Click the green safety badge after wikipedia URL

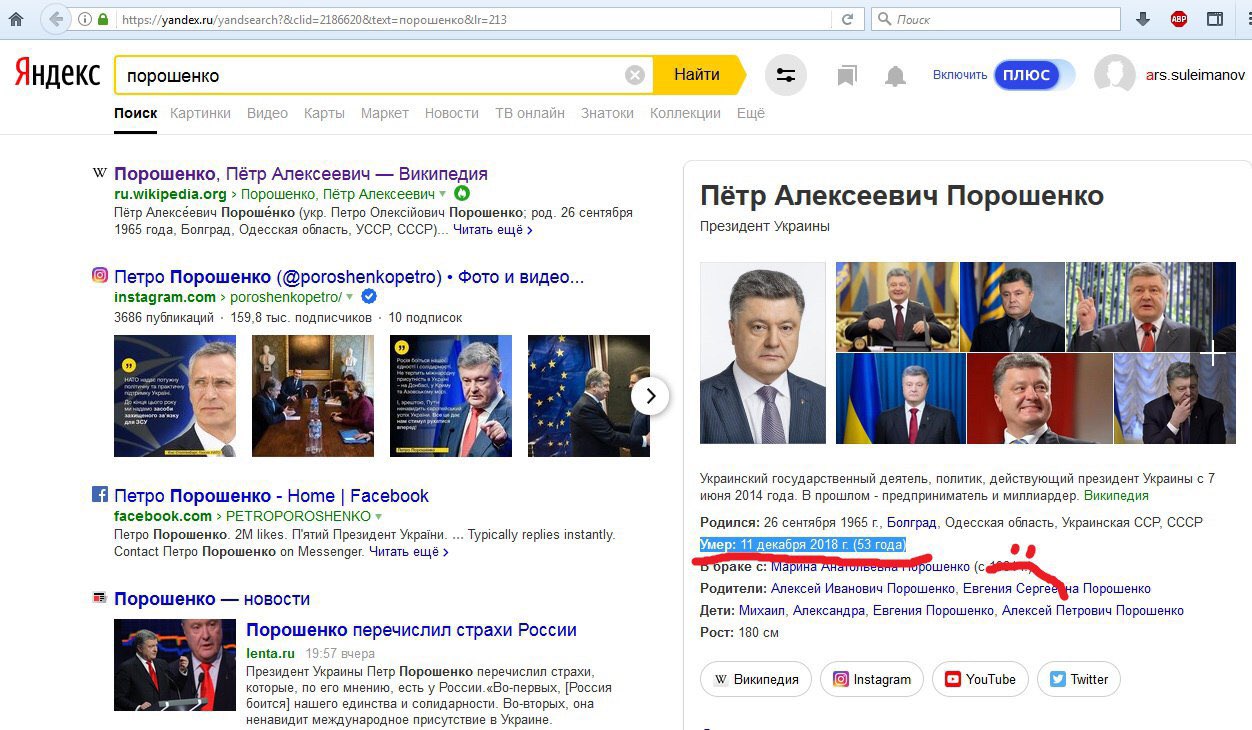coord(461,194)
